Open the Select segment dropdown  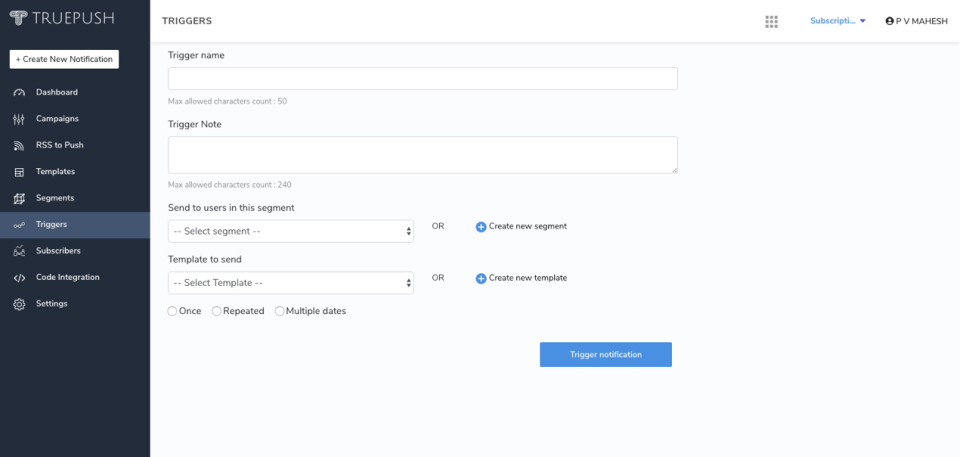(x=291, y=231)
